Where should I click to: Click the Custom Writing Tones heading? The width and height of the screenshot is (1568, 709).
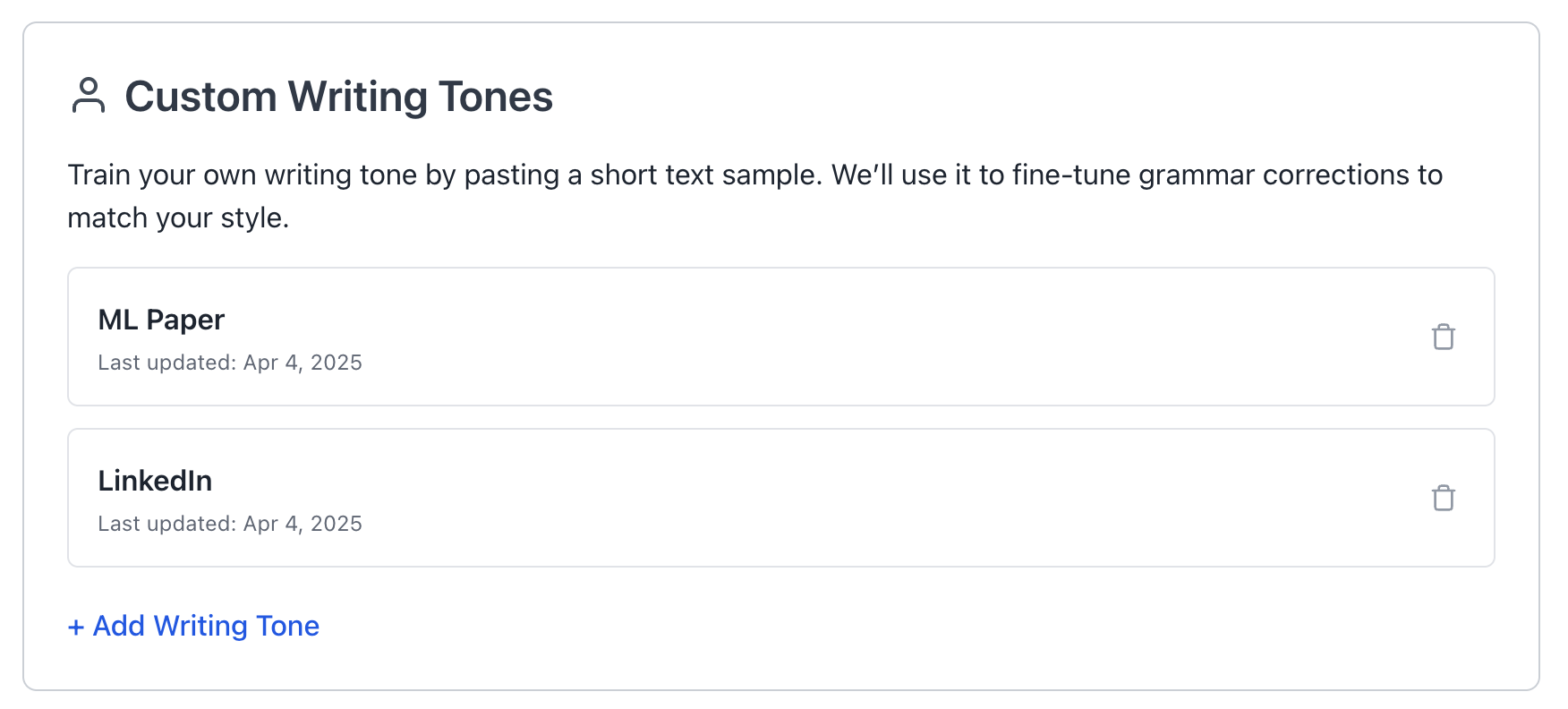point(338,97)
